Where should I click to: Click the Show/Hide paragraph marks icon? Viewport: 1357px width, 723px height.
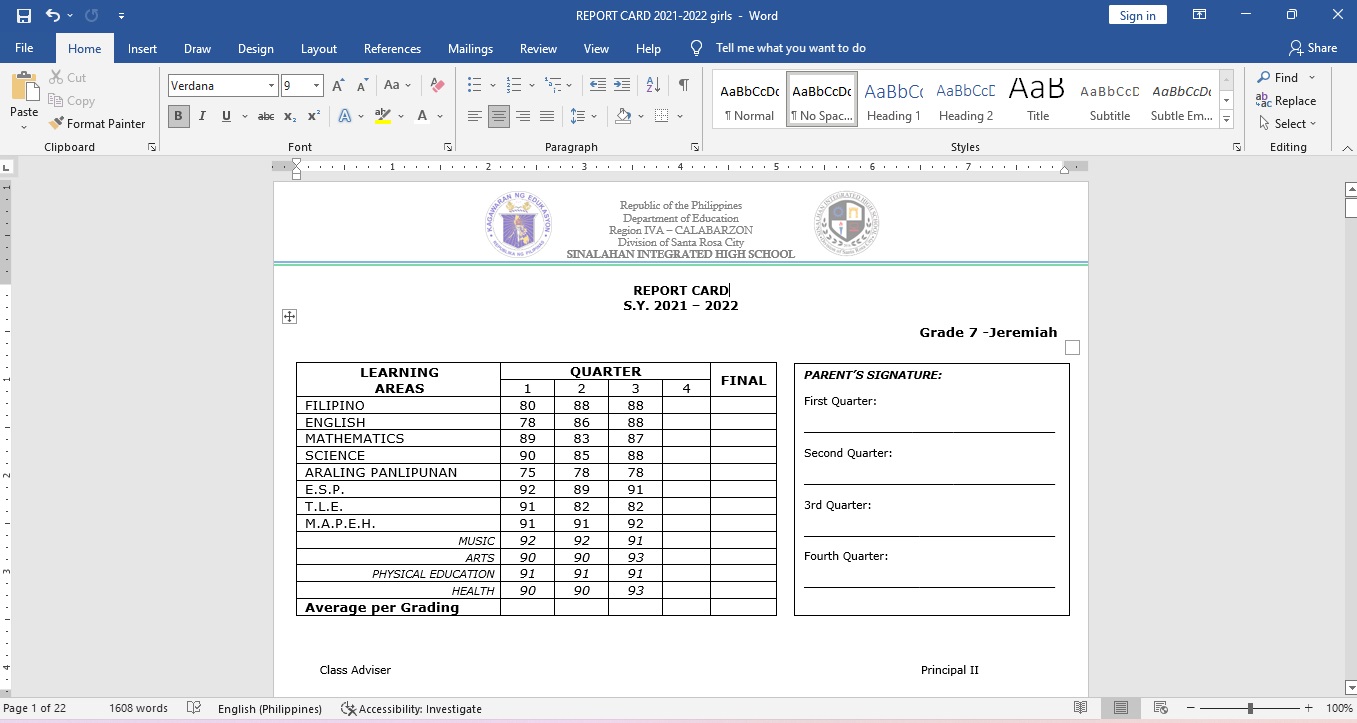pos(683,85)
